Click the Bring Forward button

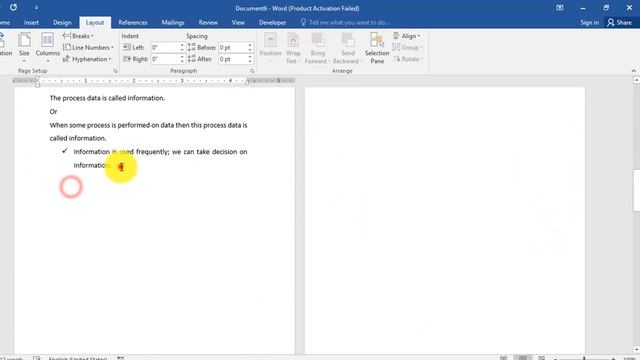317,48
